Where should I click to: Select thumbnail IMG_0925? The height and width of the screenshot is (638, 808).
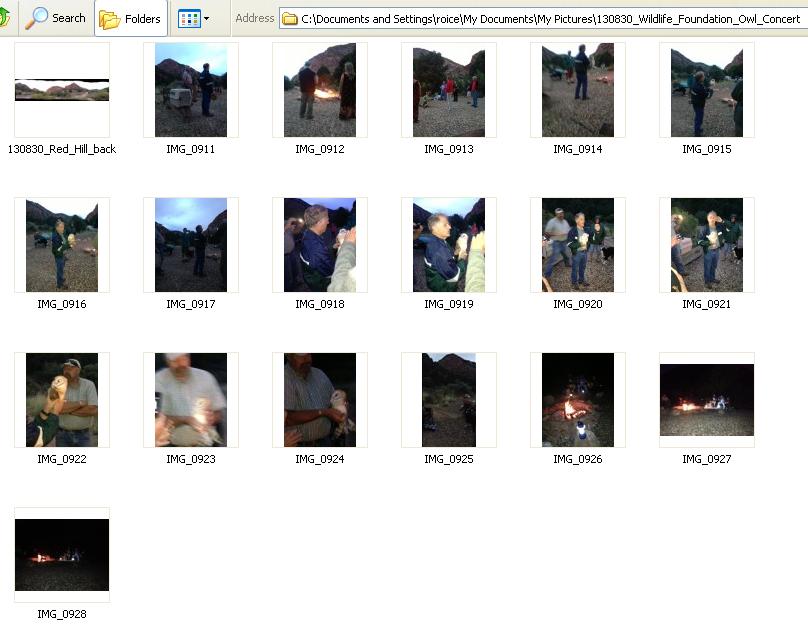[x=449, y=400]
